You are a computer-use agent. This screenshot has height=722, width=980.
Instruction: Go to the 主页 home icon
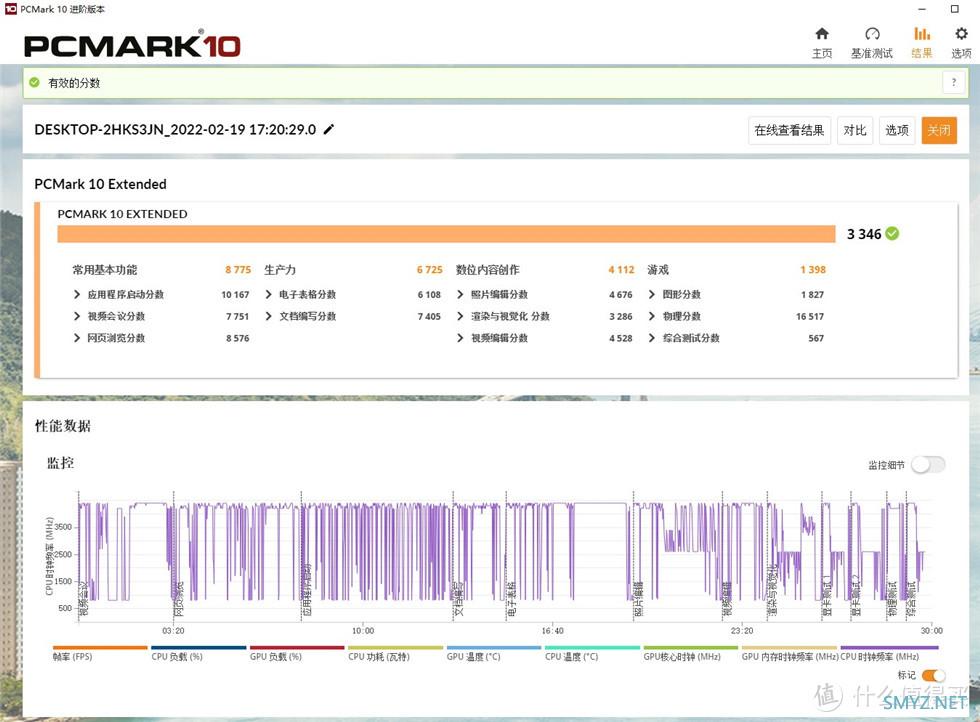822,34
